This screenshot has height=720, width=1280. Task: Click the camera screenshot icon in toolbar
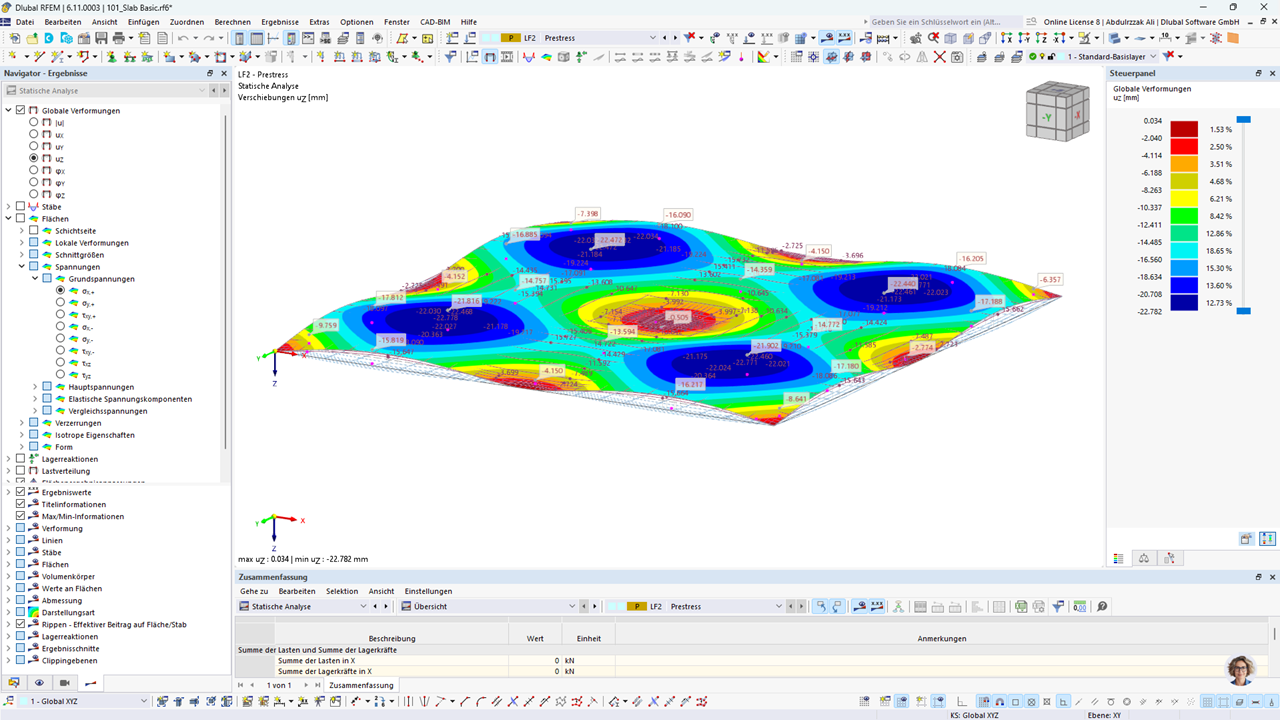[957, 57]
